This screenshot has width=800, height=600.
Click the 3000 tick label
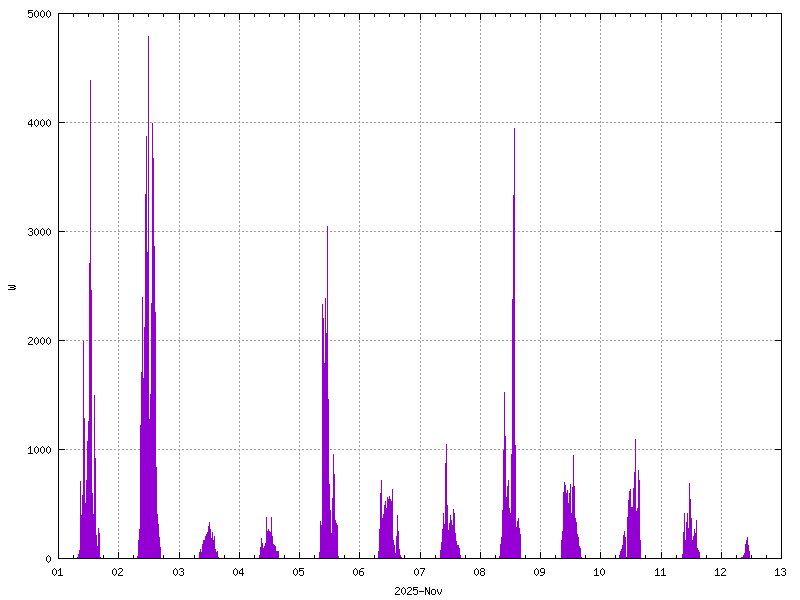39,231
